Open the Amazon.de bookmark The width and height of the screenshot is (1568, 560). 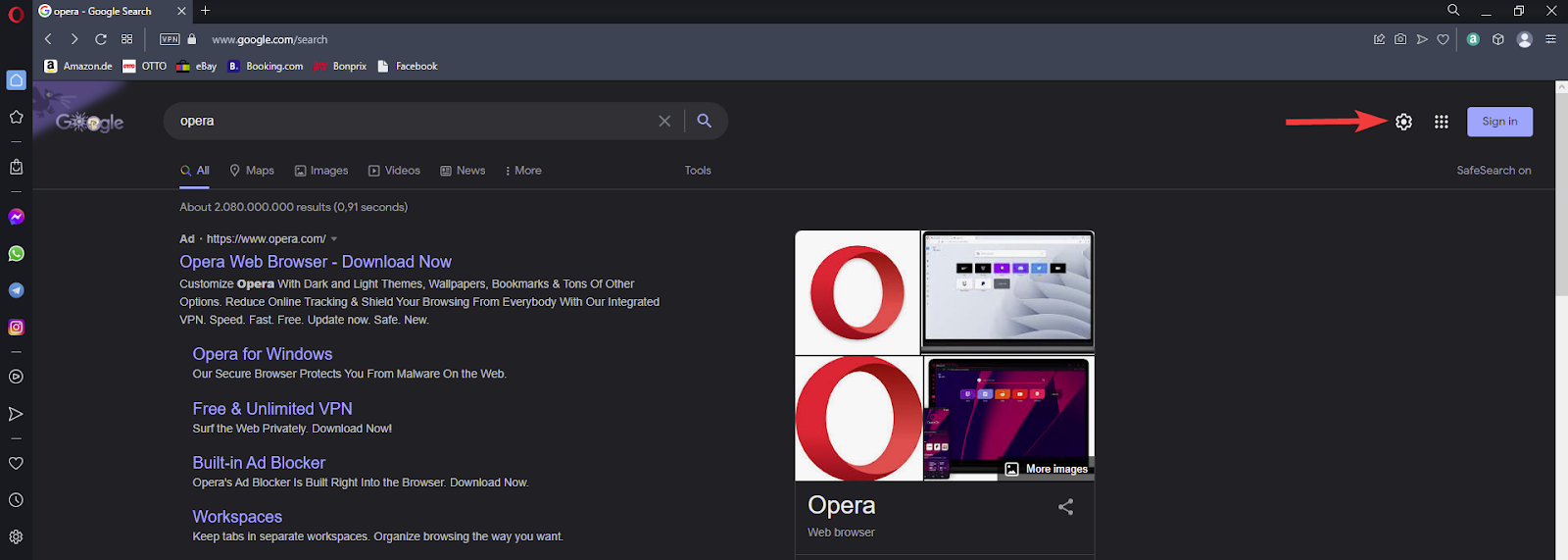point(78,66)
